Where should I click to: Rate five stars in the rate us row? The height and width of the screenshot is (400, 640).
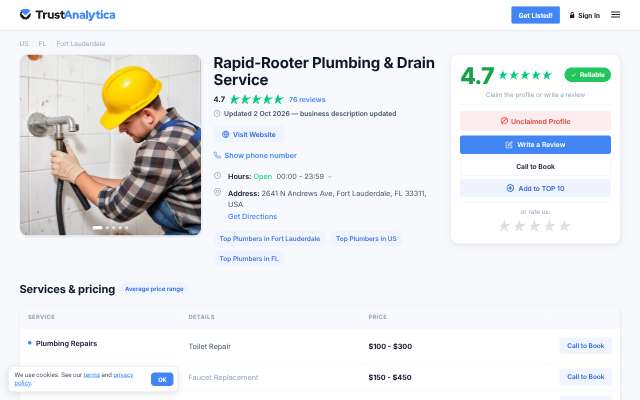click(x=564, y=226)
